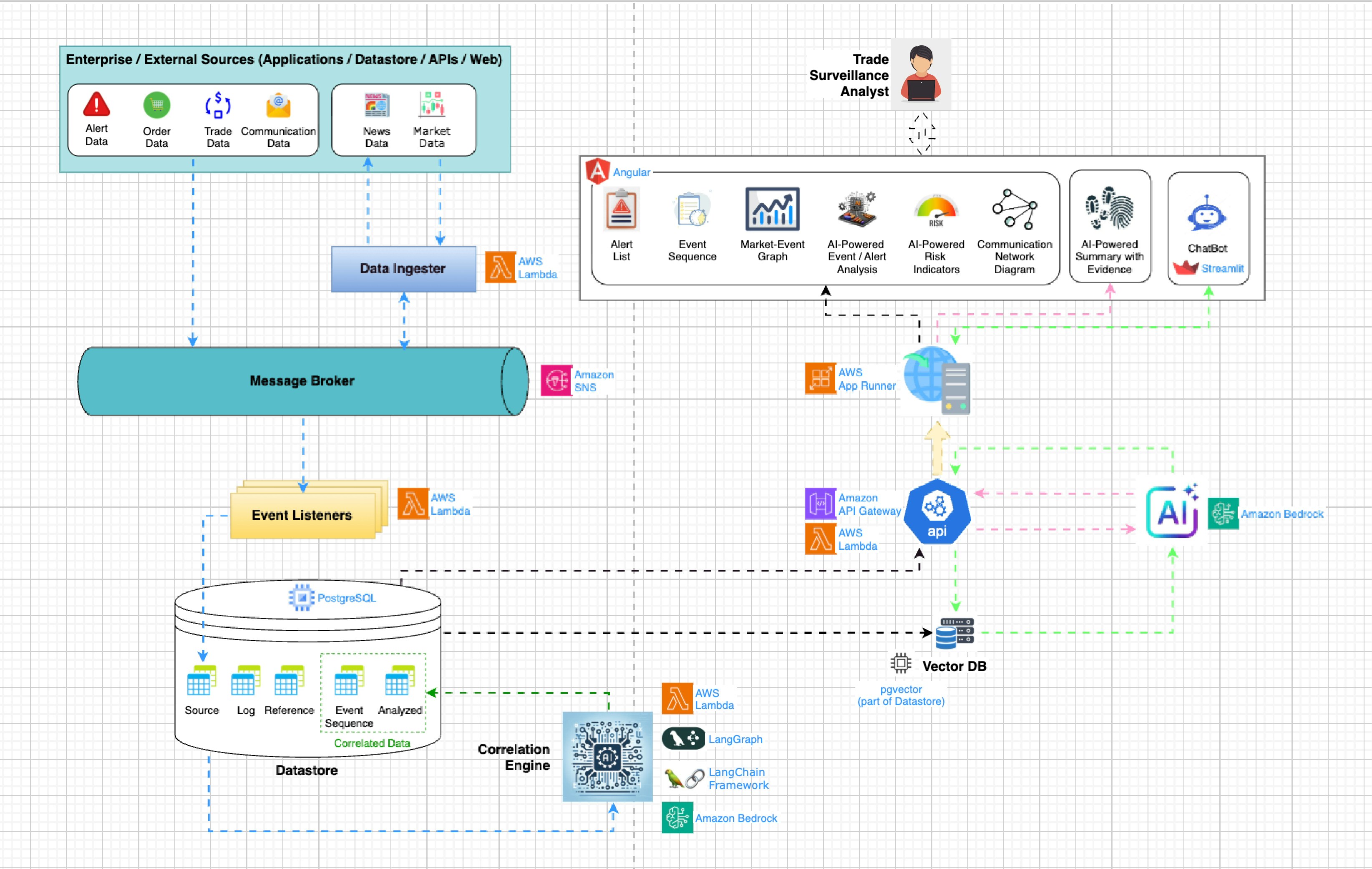Click the Trade Data dollar icon
This screenshot has height=869, width=1372.
click(218, 106)
